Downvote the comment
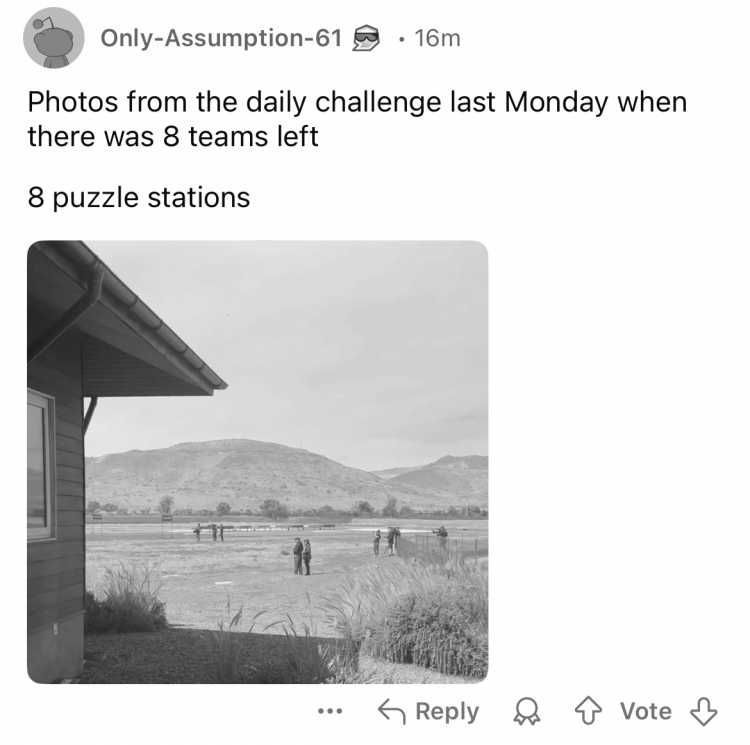750x745 pixels. (x=703, y=712)
